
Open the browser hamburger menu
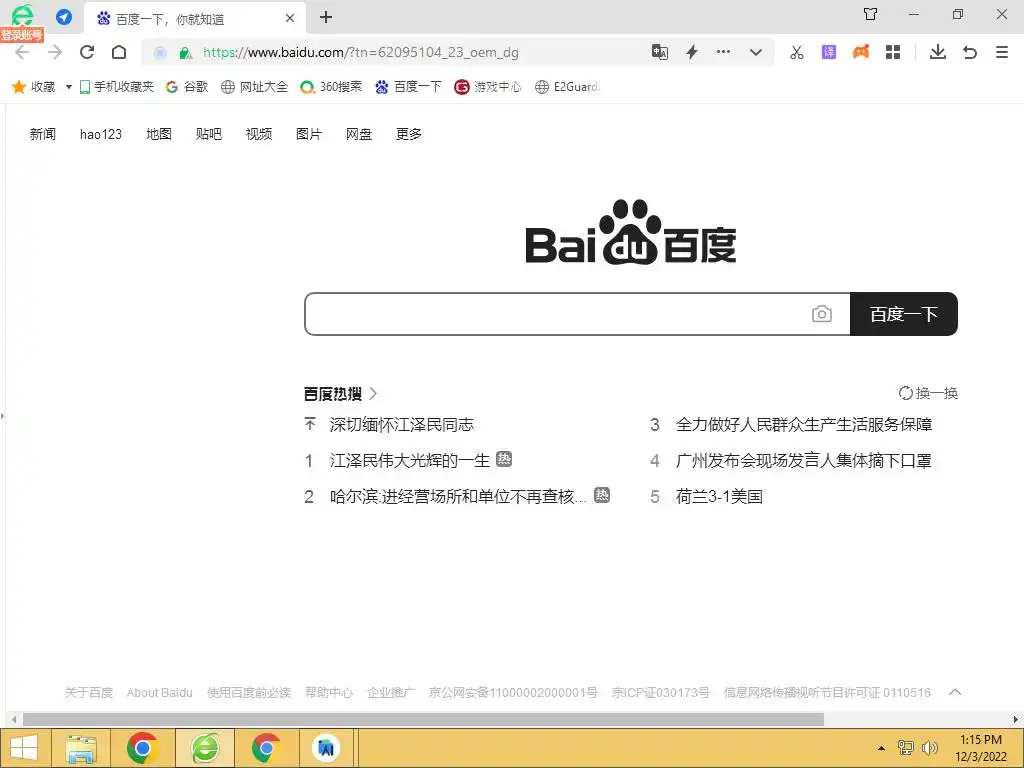(x=1002, y=52)
